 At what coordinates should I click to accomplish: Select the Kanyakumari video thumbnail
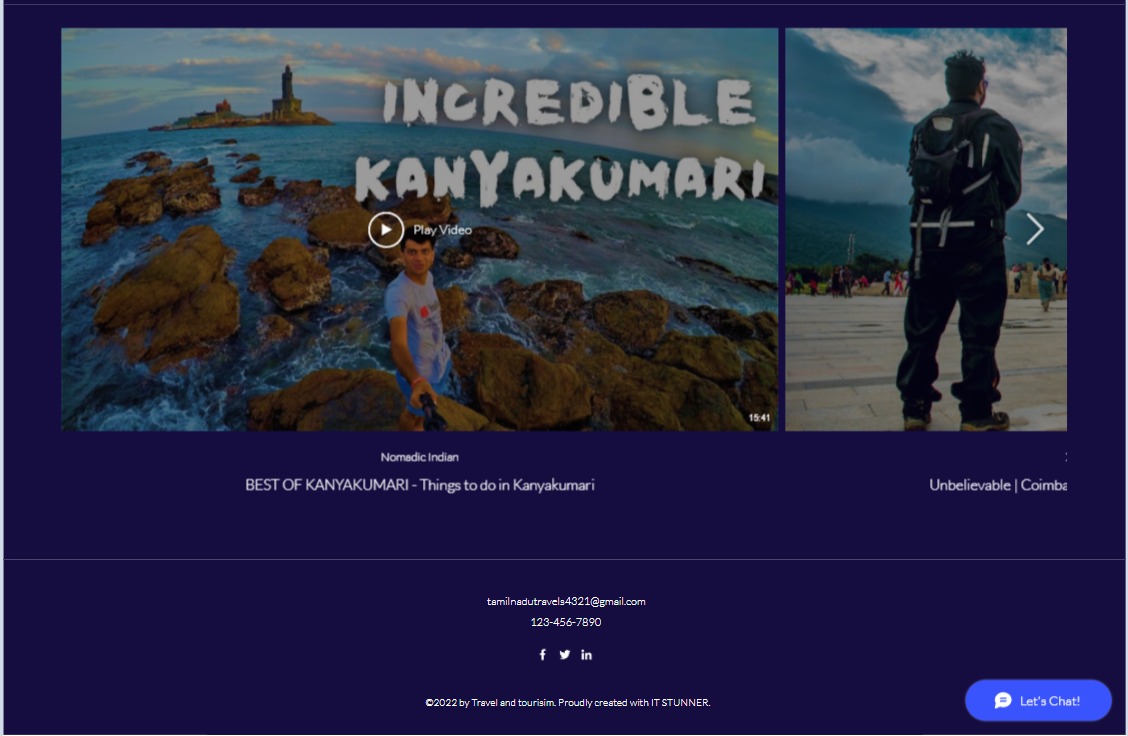click(x=419, y=230)
